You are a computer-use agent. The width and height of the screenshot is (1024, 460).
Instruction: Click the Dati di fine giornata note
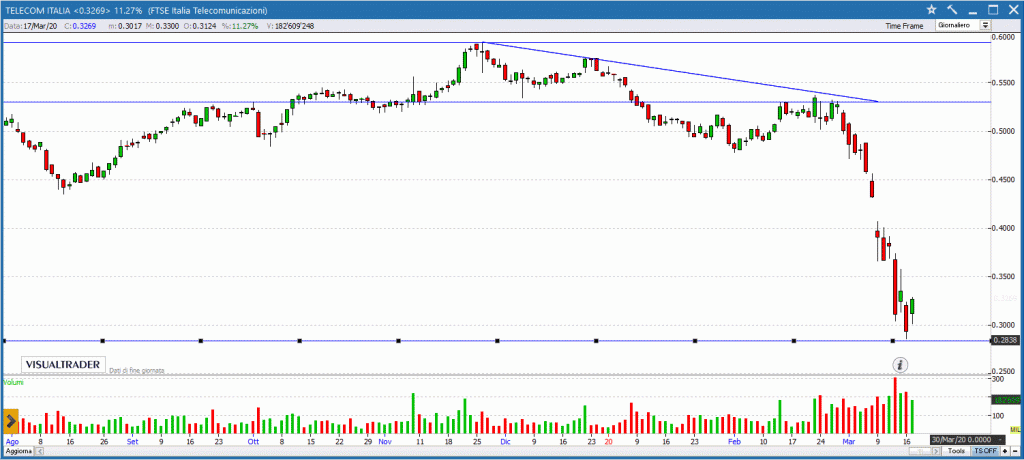[x=136, y=370]
